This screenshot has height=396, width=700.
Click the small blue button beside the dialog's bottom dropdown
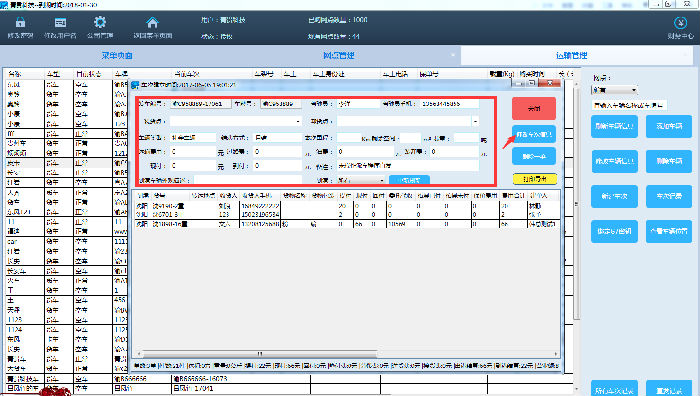point(409,180)
